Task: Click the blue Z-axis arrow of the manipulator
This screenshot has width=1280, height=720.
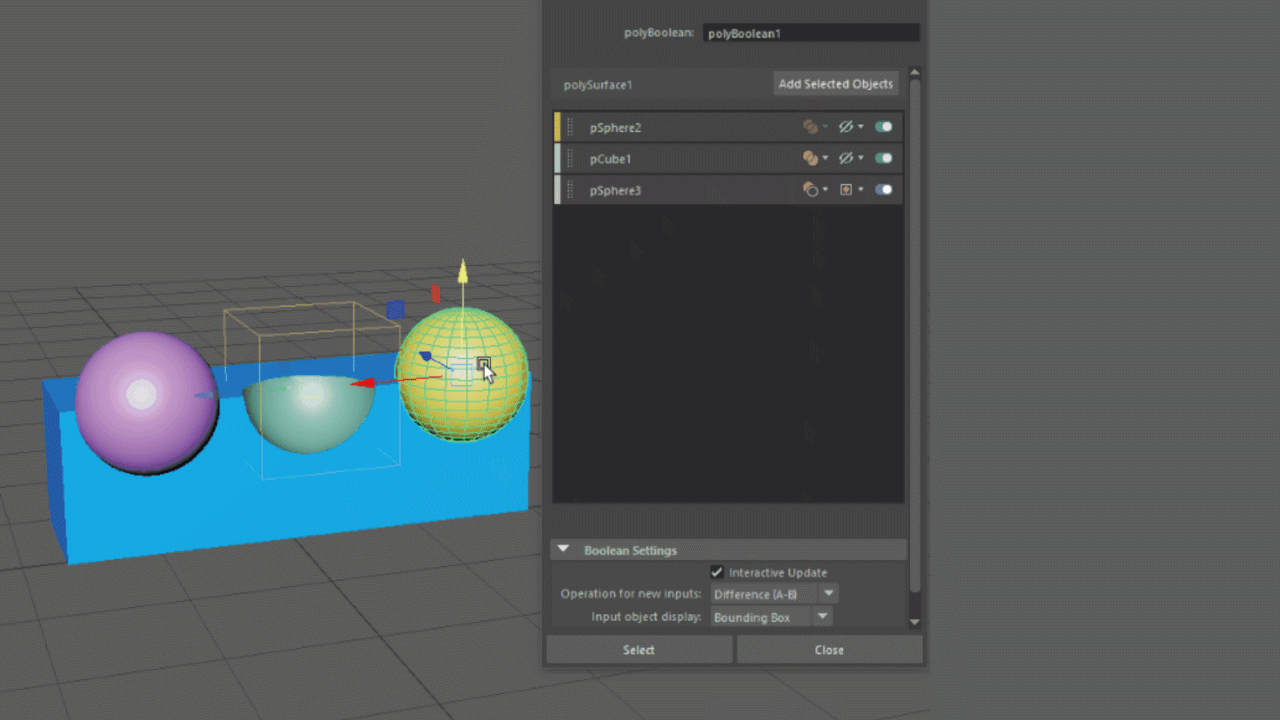Action: click(425, 356)
